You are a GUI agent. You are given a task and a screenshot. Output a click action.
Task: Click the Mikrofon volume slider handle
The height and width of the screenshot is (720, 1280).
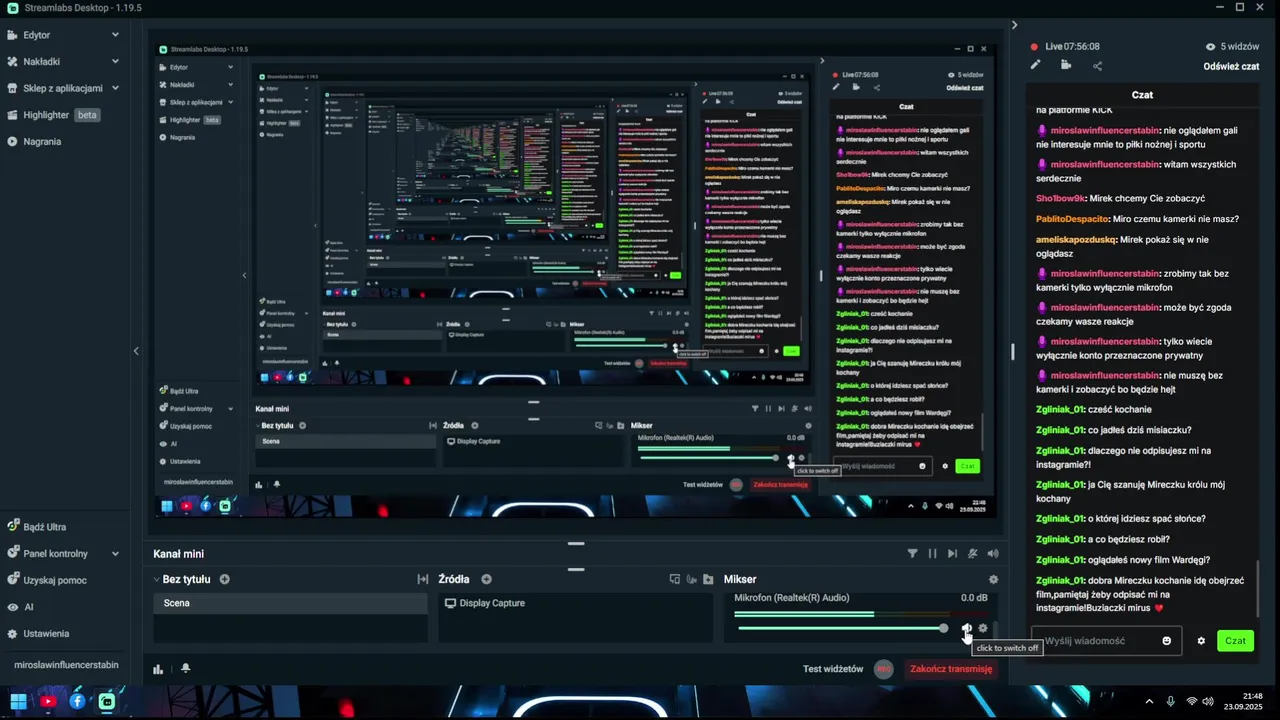(x=943, y=628)
